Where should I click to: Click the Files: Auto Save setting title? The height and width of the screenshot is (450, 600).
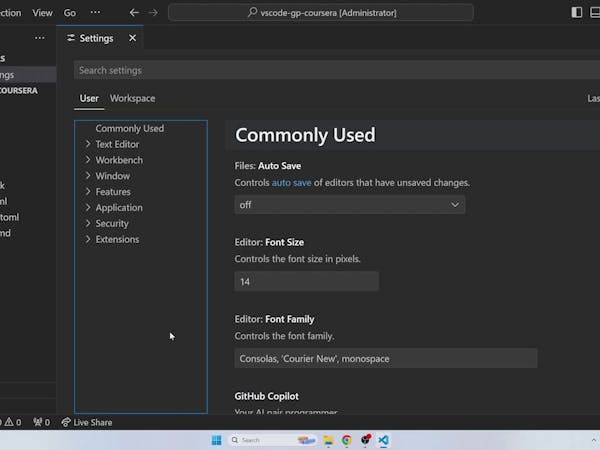(268, 166)
